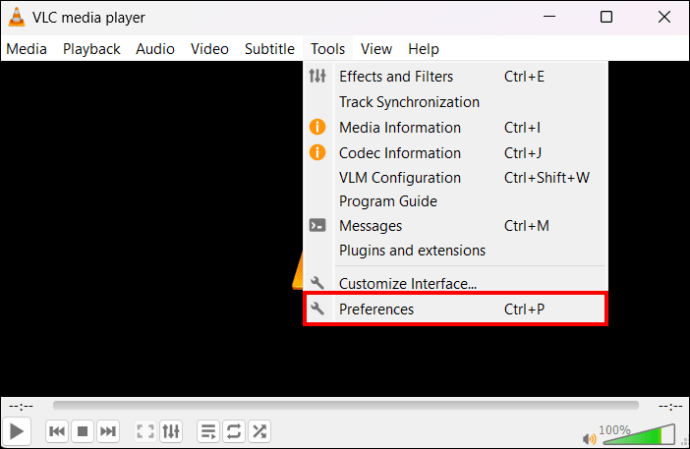The width and height of the screenshot is (690, 449).
Task: Click the playback seek bar
Action: tap(345, 405)
